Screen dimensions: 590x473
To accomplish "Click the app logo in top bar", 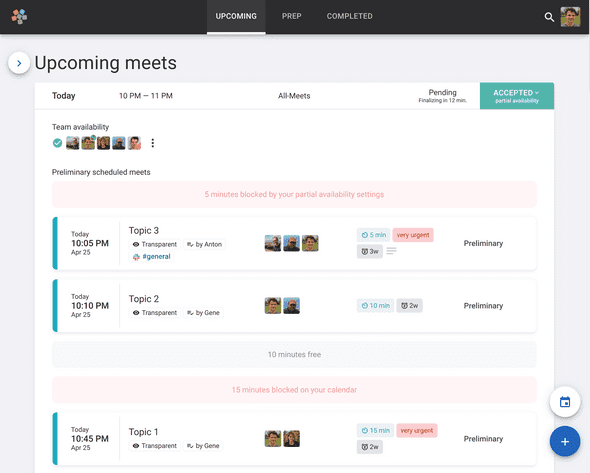I will point(19,17).
